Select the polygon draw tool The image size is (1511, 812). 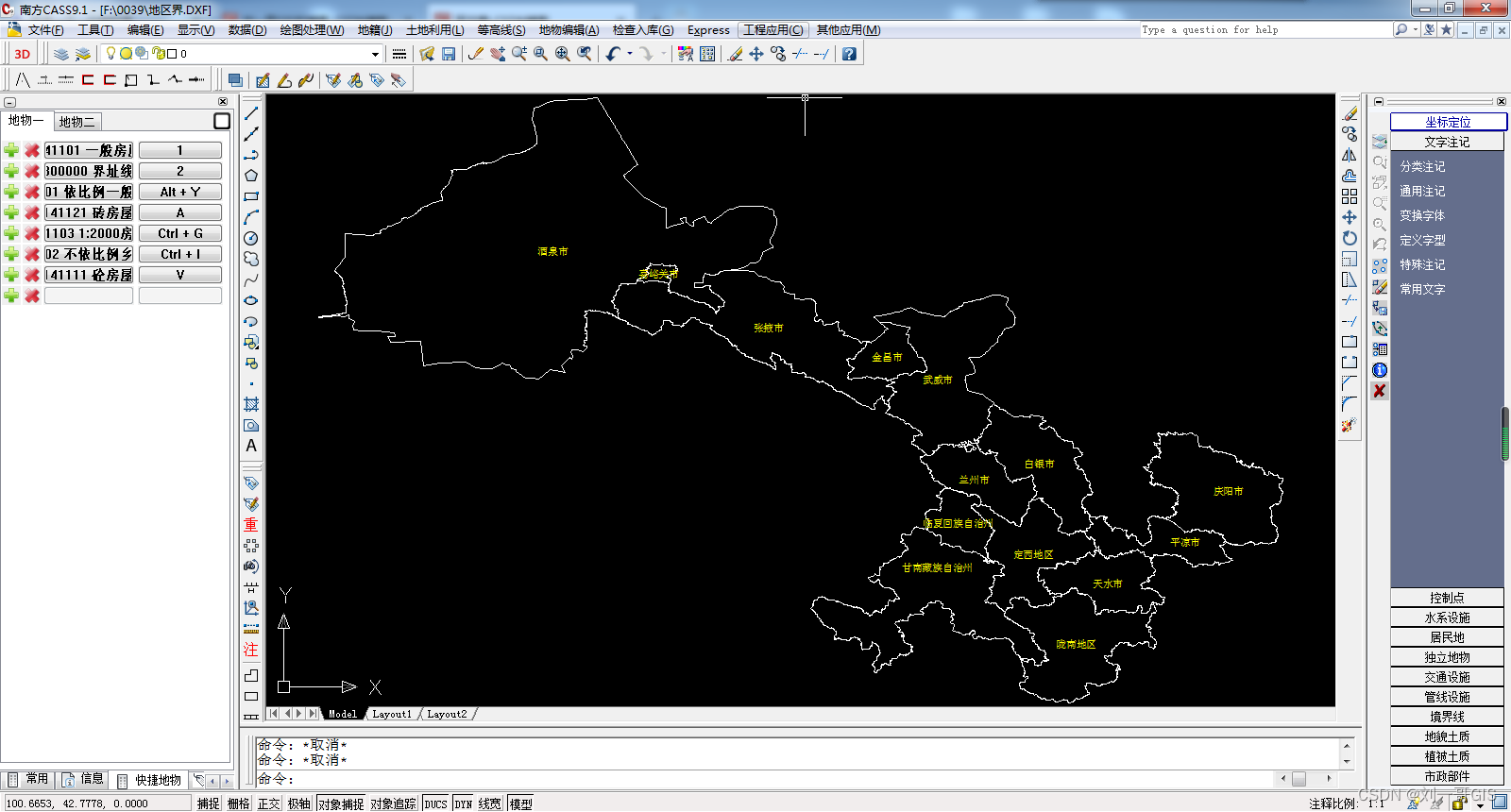click(x=251, y=176)
